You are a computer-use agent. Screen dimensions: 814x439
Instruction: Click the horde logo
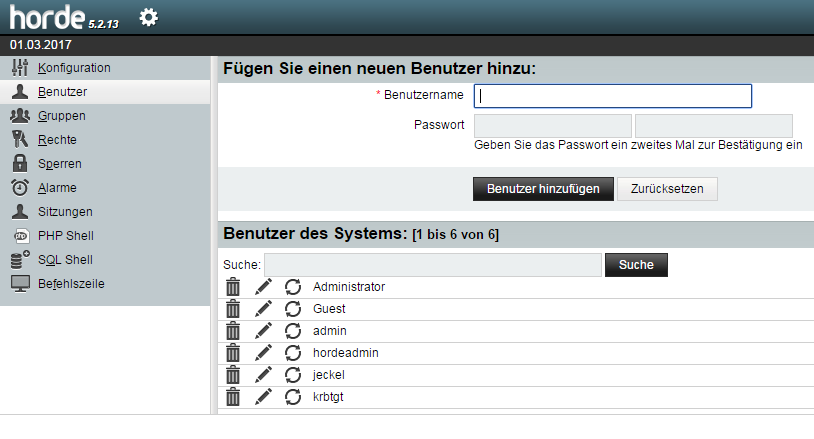47,17
